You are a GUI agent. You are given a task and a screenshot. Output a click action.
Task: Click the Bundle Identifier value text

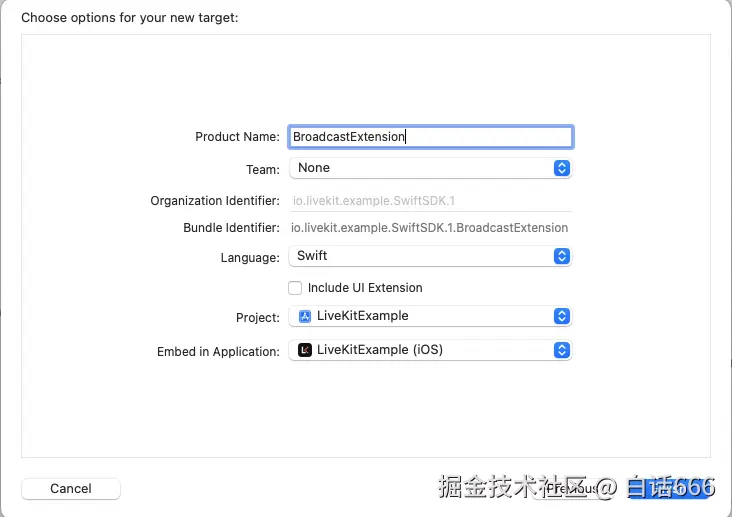[x=429, y=228]
